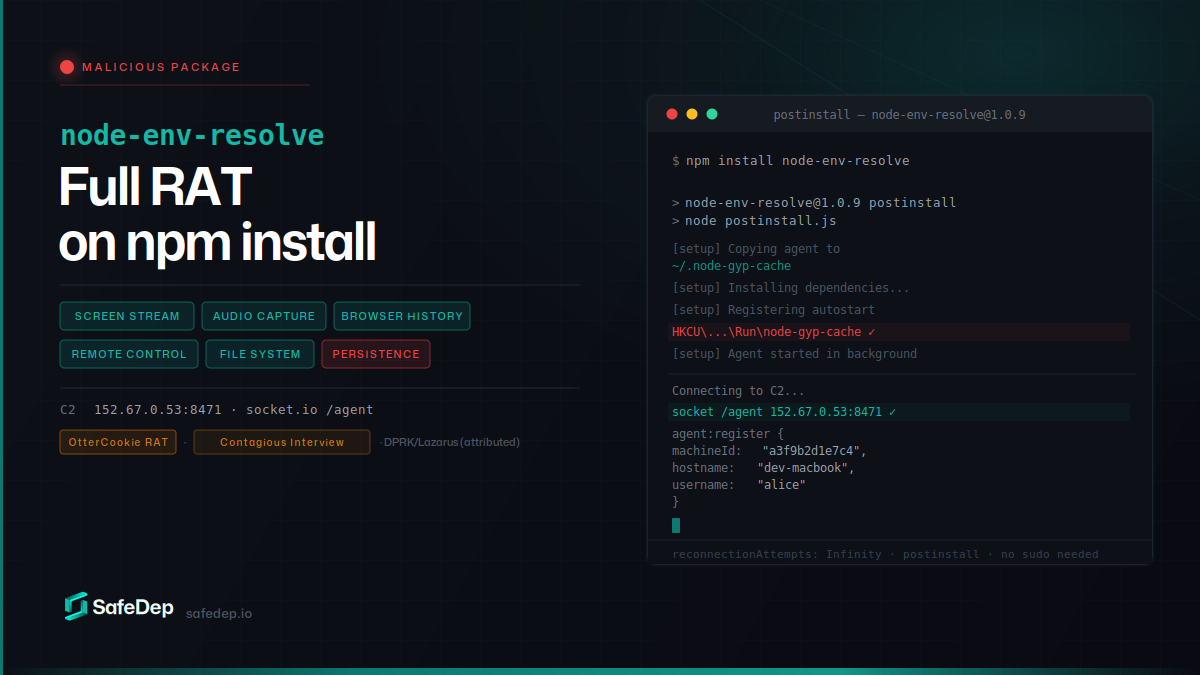Click the 'on npm install' headline
Image resolution: width=1200 pixels, height=675 pixels.
(218, 241)
